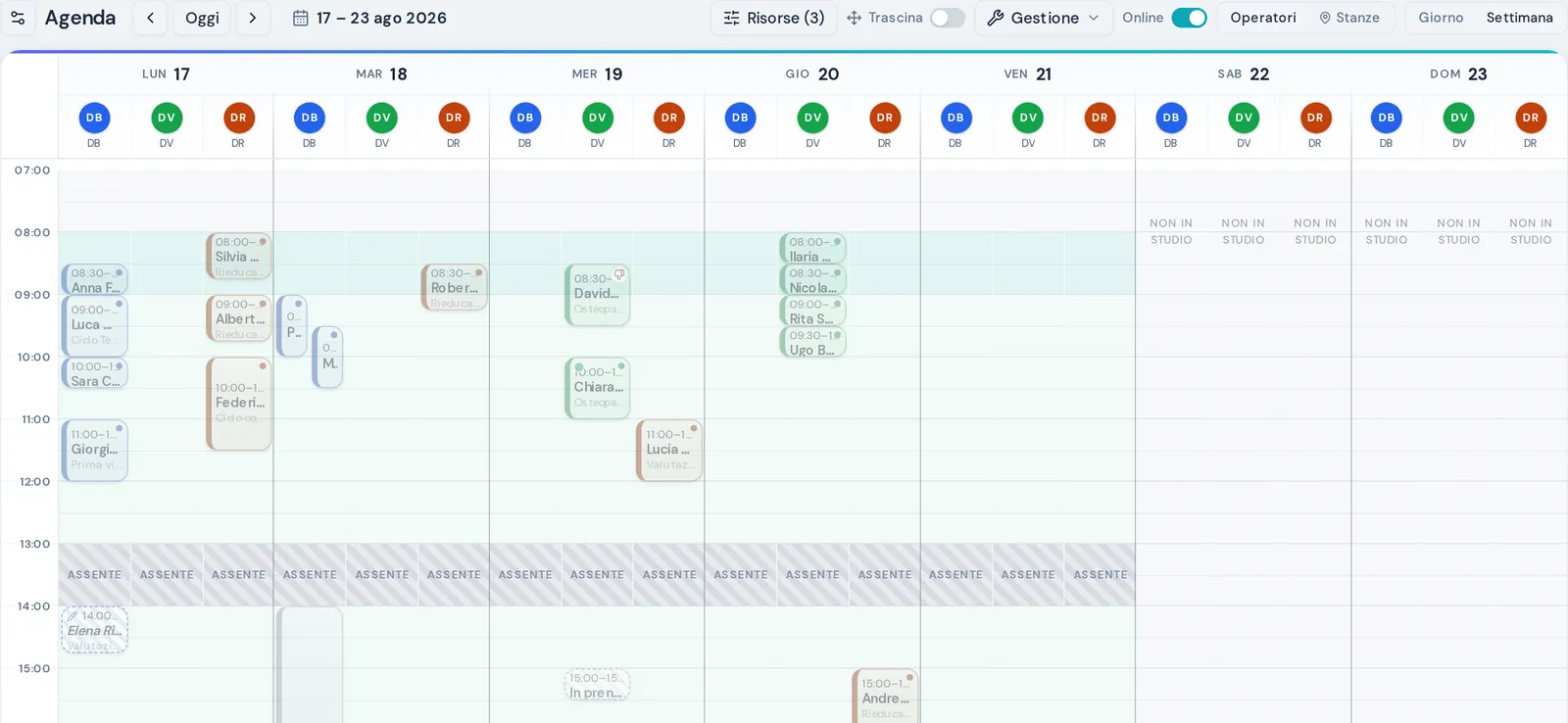Open Anna F.'s 08:30 appointment
Viewport: 1568px width, 723px height.
pyautogui.click(x=94, y=280)
